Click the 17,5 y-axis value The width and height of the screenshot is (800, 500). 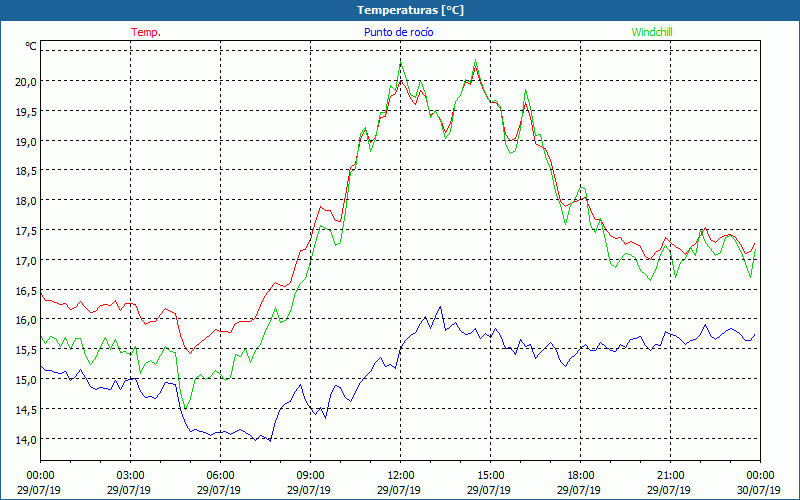pyautogui.click(x=26, y=231)
